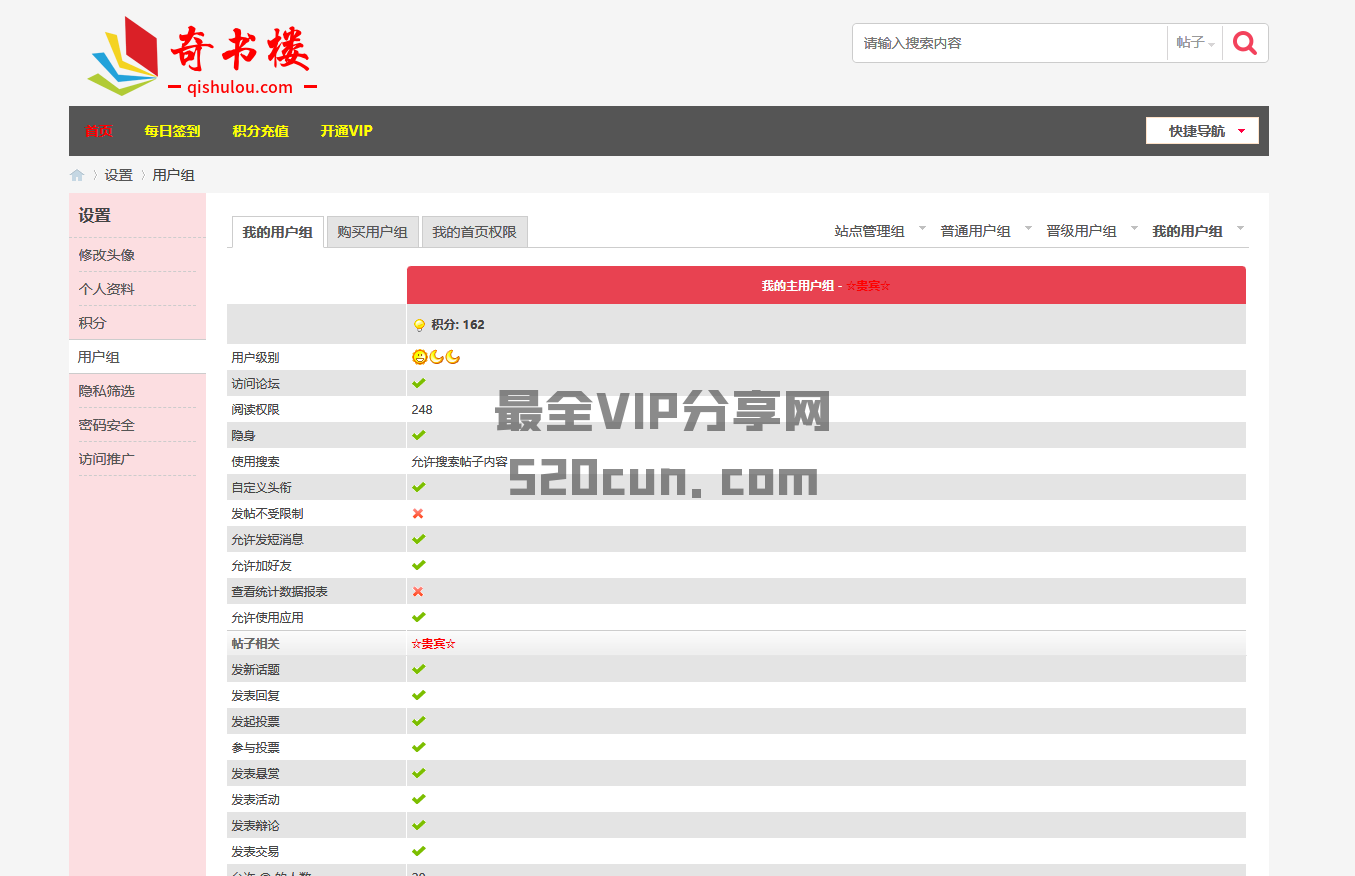The width and height of the screenshot is (1355, 876).
Task: Click the green check for 自定义头衔
Action: pyautogui.click(x=419, y=487)
